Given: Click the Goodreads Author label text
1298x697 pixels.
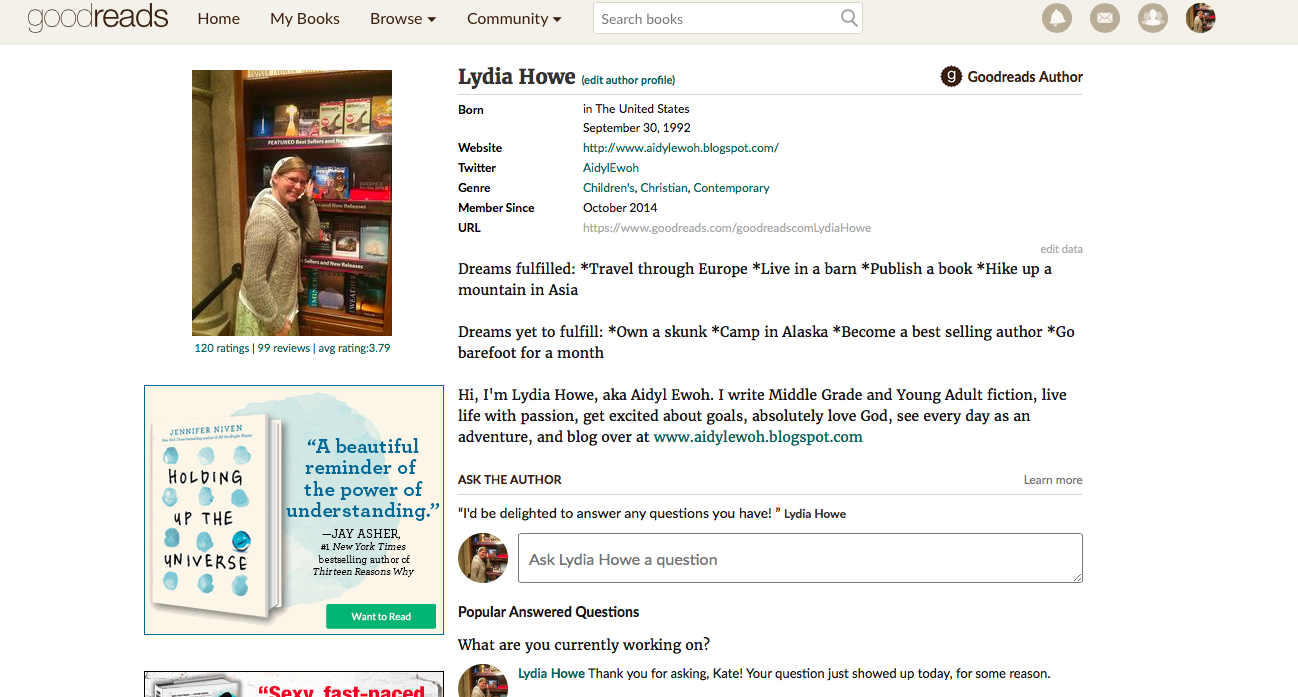Looking at the screenshot, I should 1025,77.
